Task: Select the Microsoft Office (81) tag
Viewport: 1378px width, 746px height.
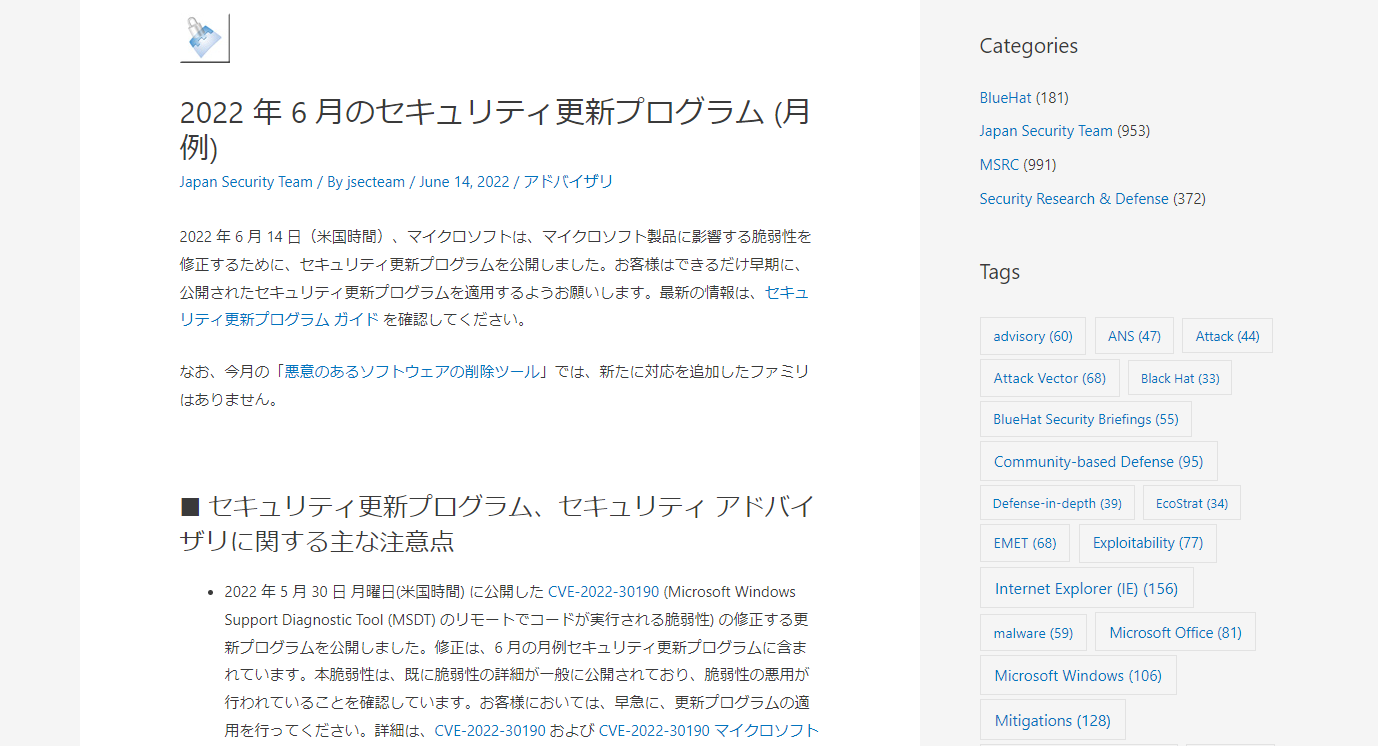Action: click(1175, 632)
